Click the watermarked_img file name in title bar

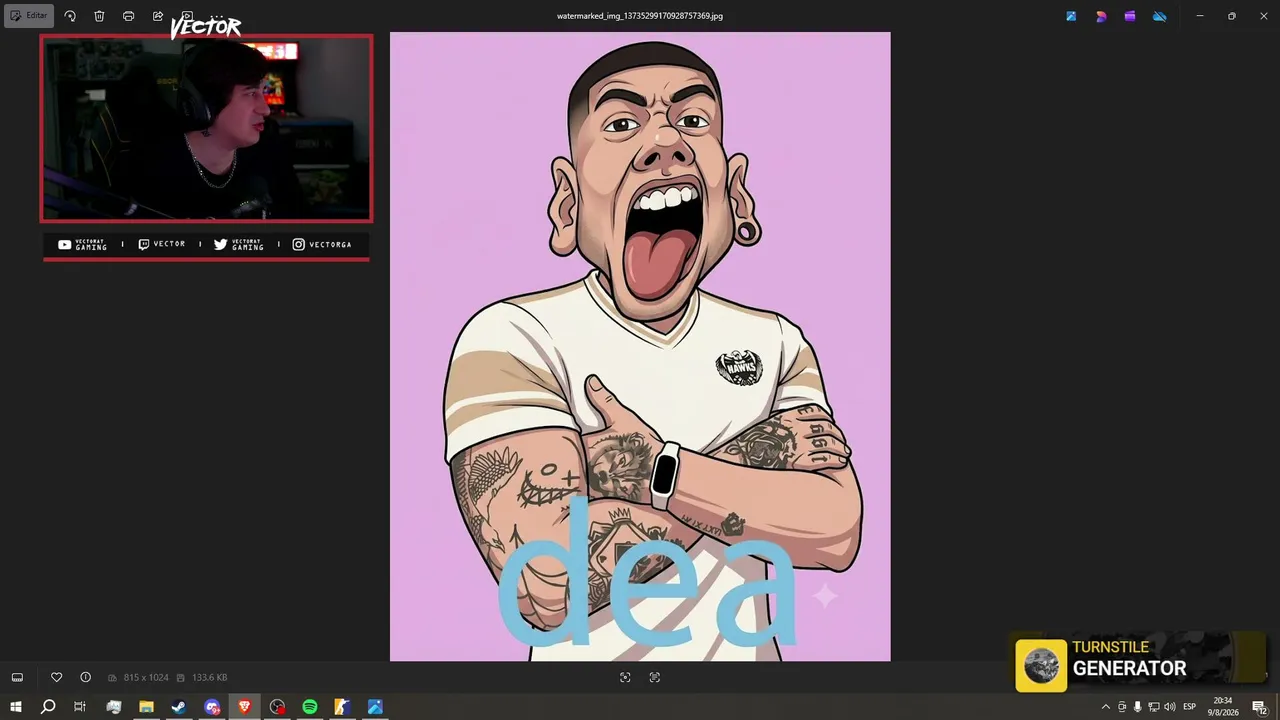point(640,16)
